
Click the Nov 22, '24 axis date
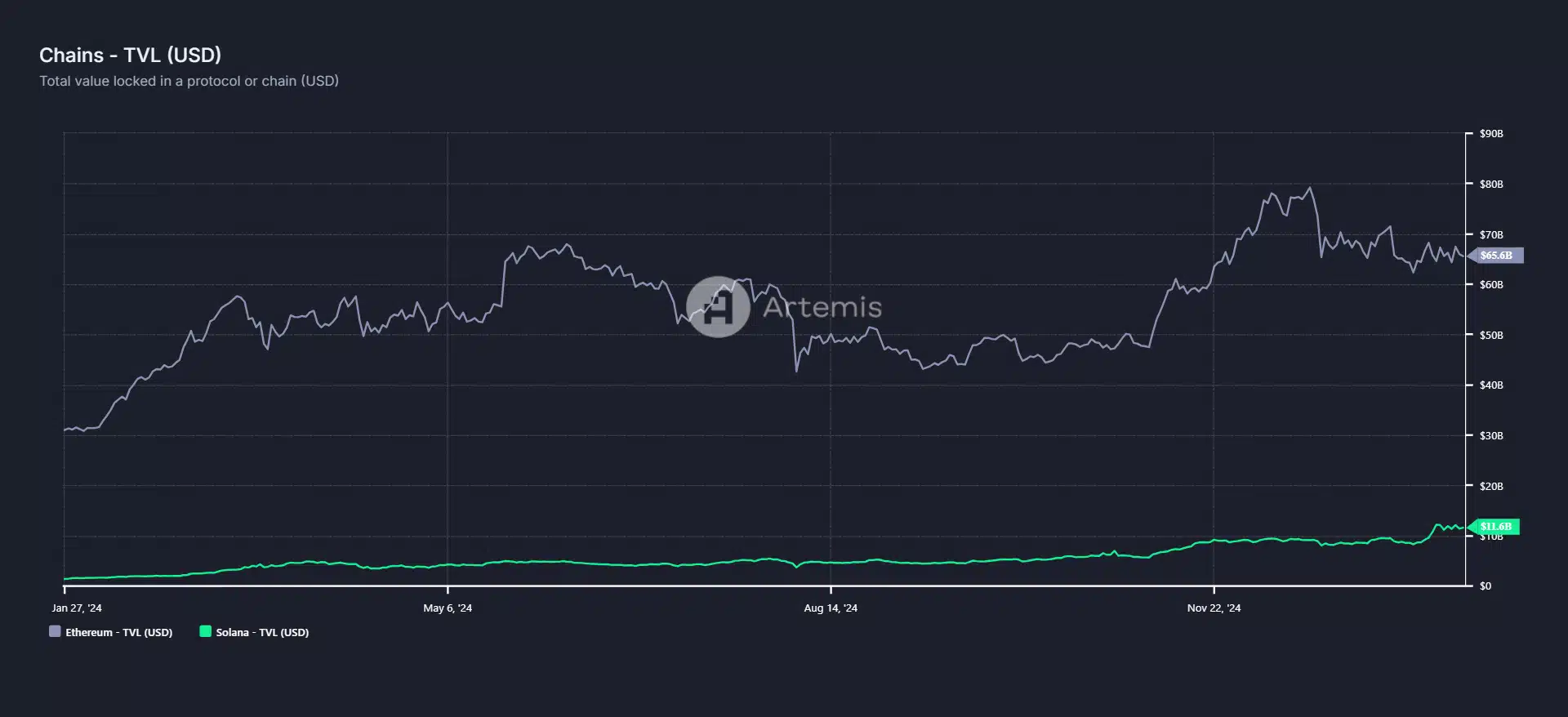click(x=1214, y=608)
